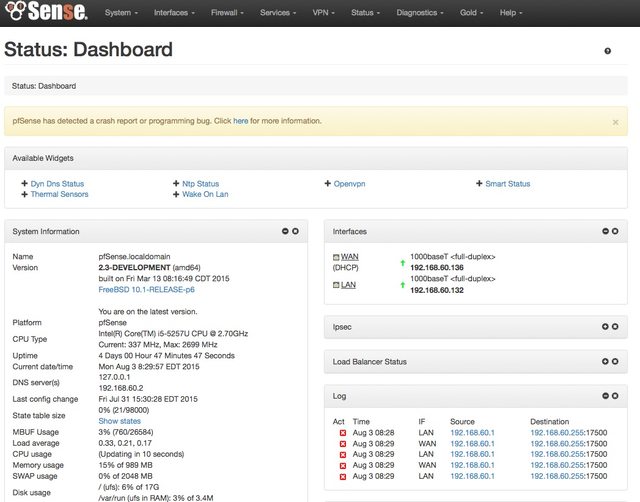This screenshot has height=502, width=640.
Task: Click the Show states link
Action: tap(119, 421)
